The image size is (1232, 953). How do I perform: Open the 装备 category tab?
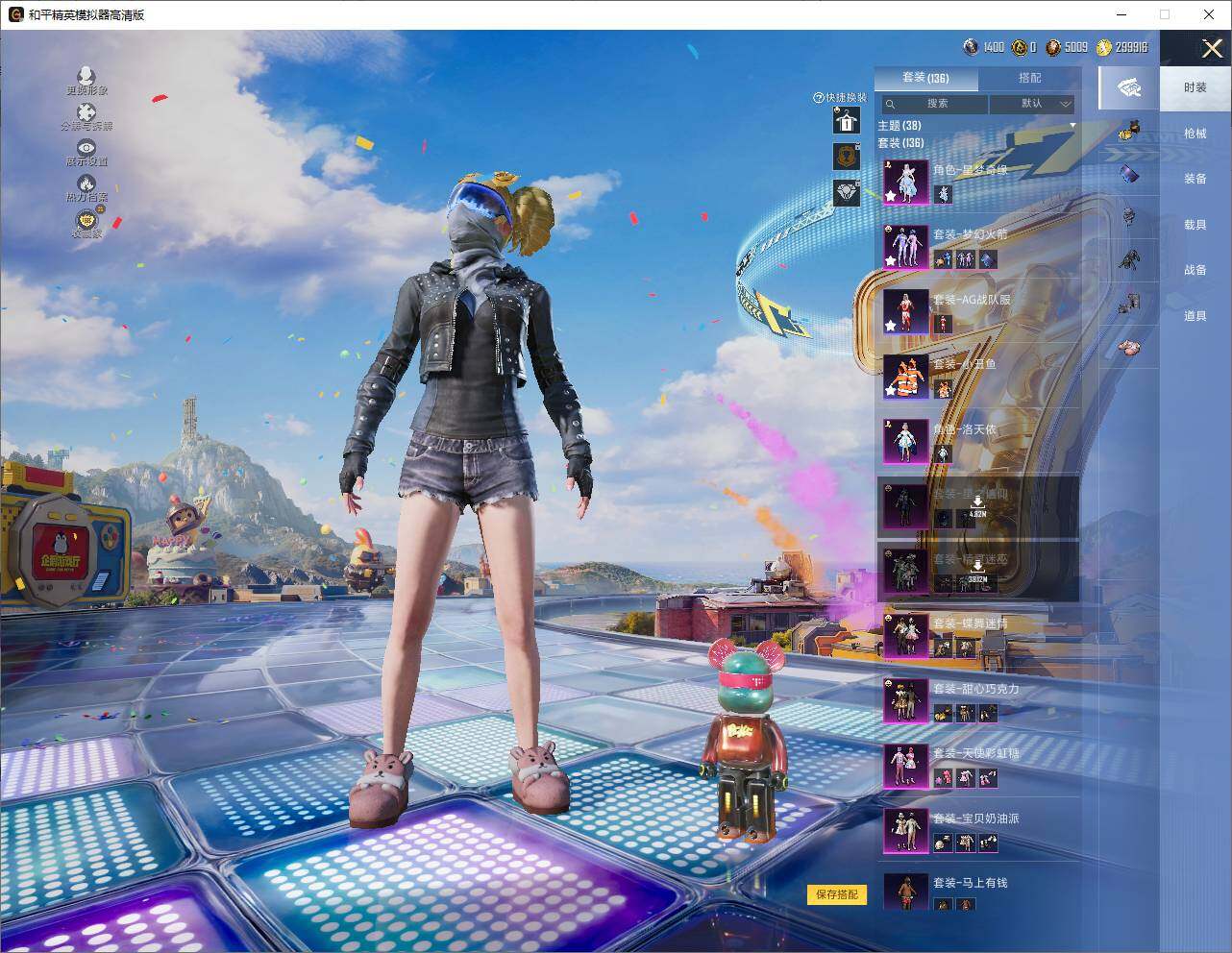[x=1195, y=179]
